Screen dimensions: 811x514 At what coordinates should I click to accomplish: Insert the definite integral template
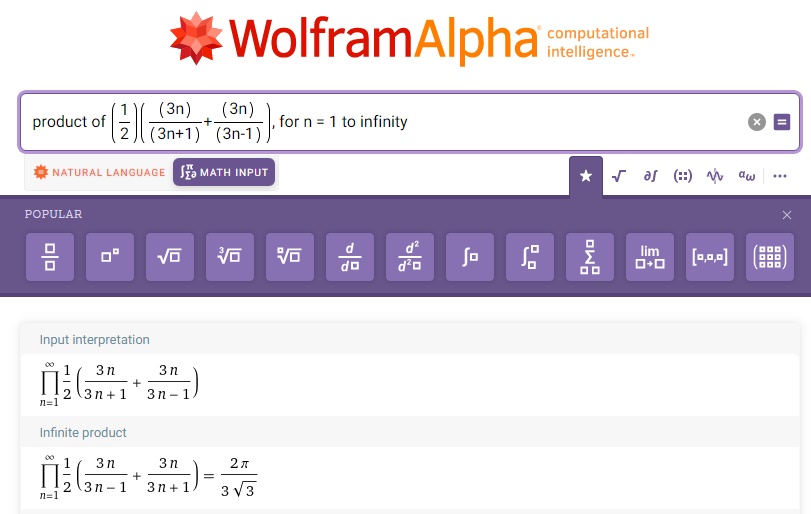530,257
